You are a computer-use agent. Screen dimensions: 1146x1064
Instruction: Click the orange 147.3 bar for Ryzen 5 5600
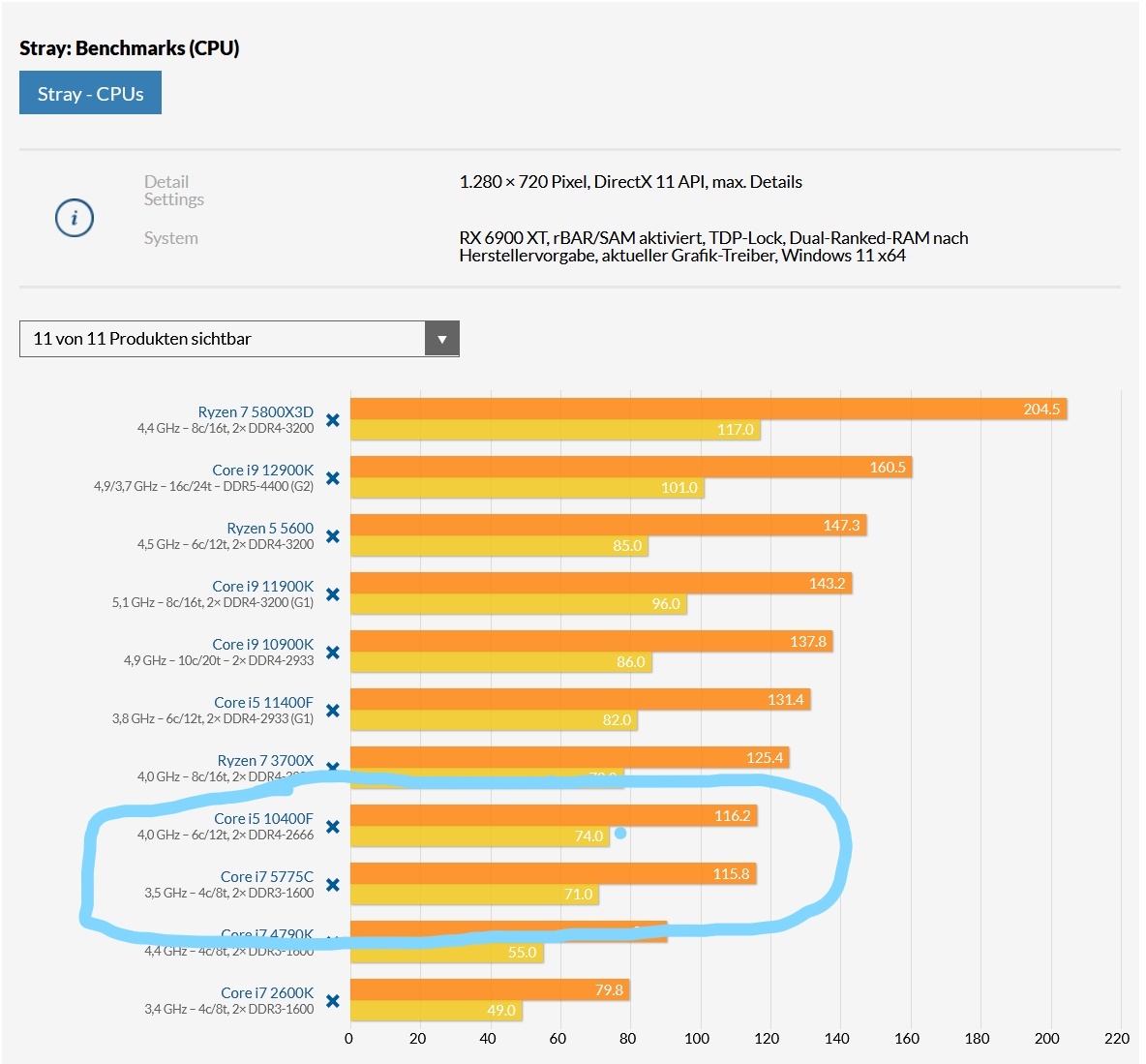tap(608, 525)
